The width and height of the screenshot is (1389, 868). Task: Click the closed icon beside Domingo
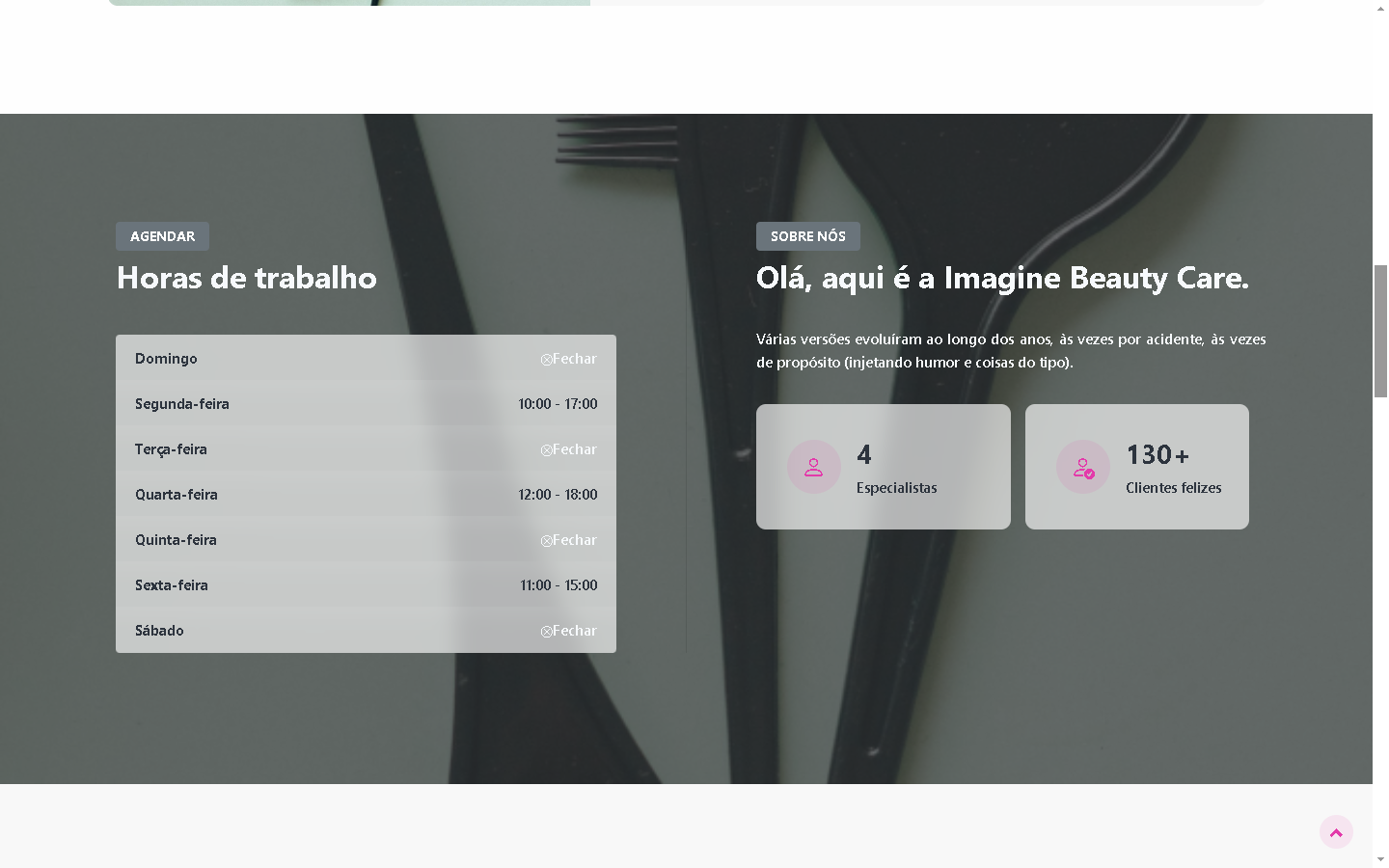coord(547,360)
